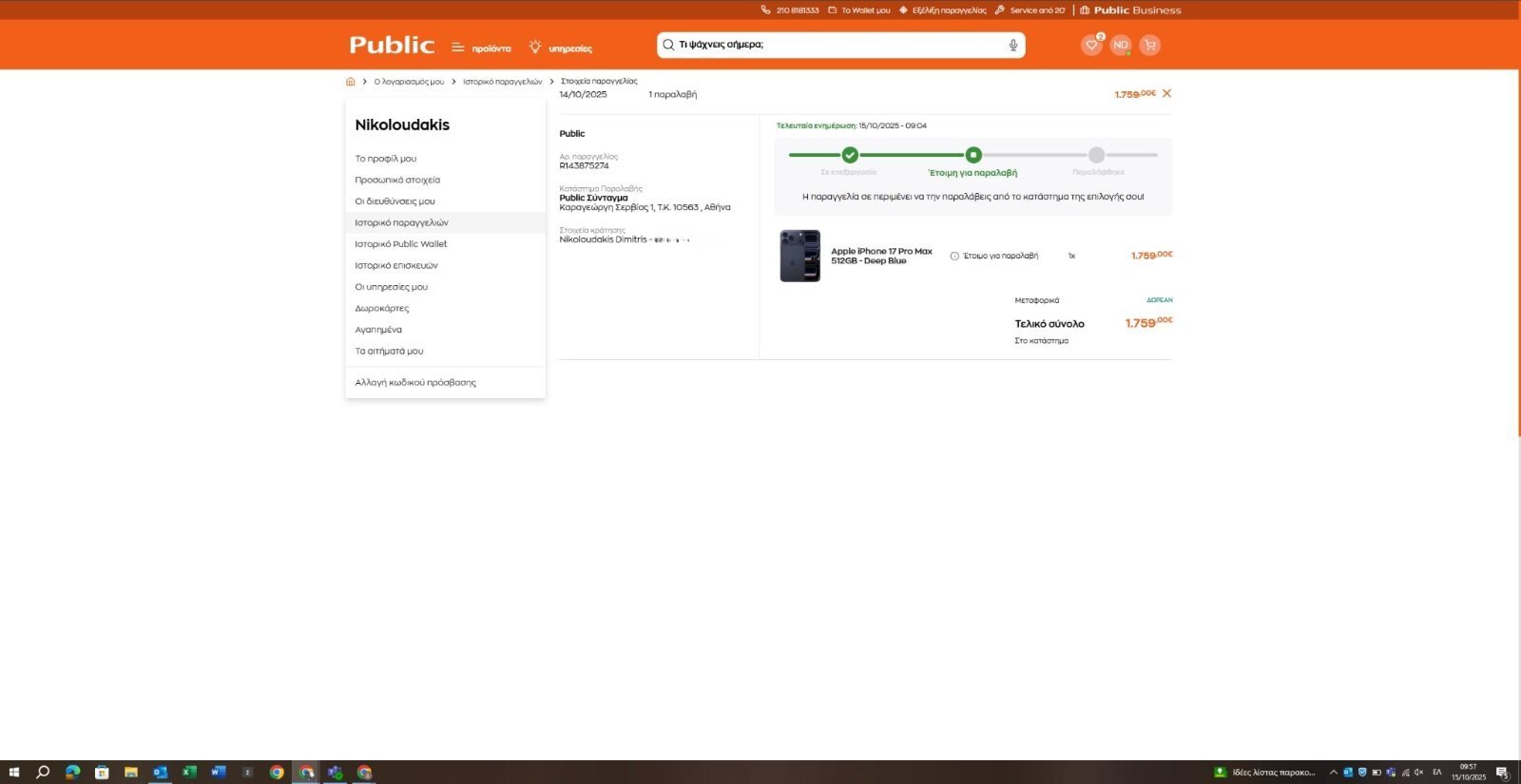Open the ND account avatar

(1121, 45)
